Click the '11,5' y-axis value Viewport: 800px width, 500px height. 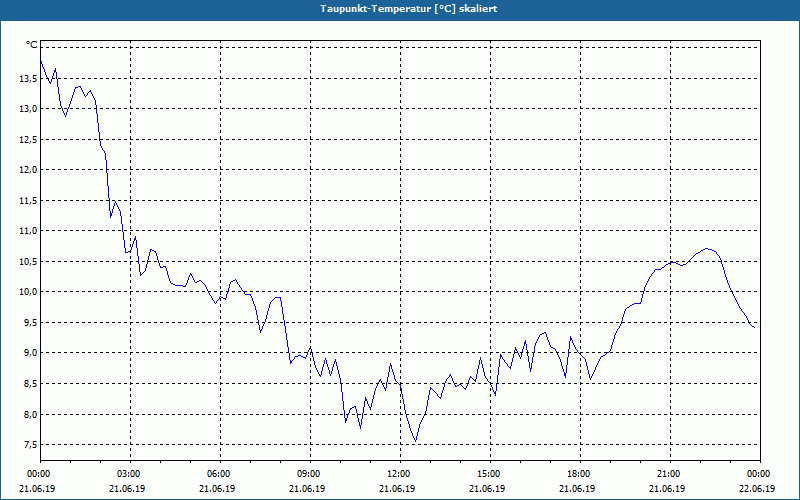pyautogui.click(x=28, y=200)
